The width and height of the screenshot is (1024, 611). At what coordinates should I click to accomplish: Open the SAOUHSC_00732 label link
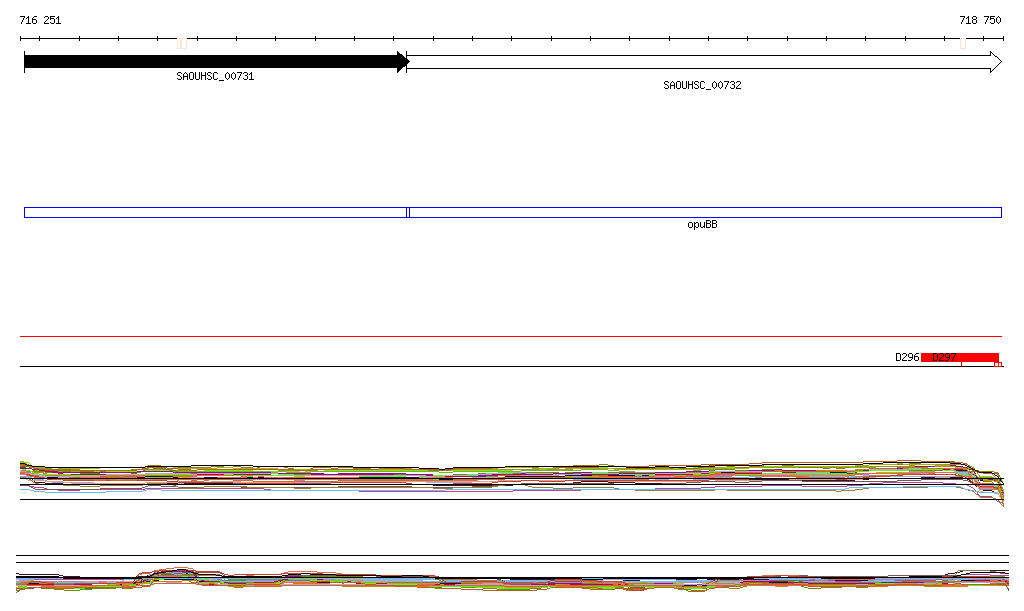(702, 85)
